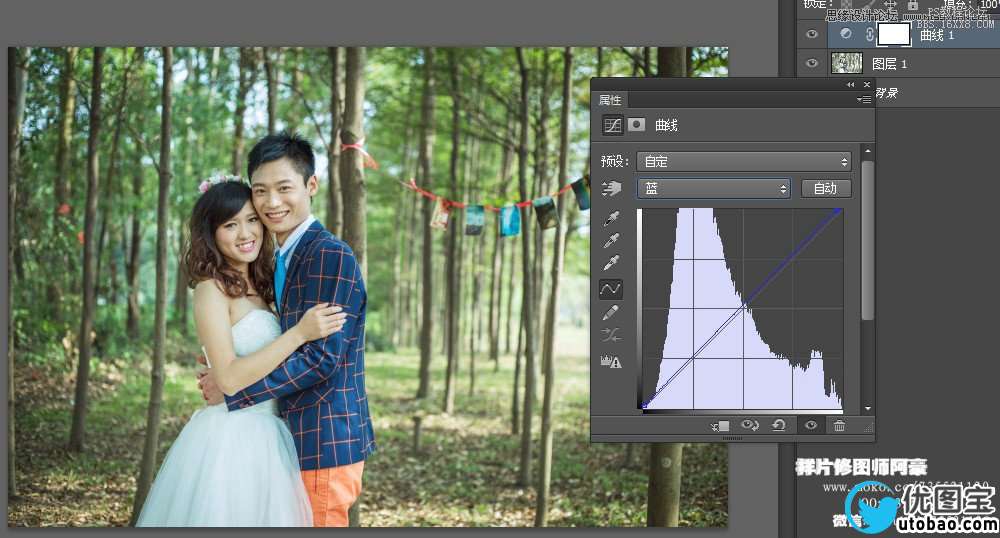The height and width of the screenshot is (538, 1000).
Task: Open the 预设 preset dropdown
Action: (744, 161)
